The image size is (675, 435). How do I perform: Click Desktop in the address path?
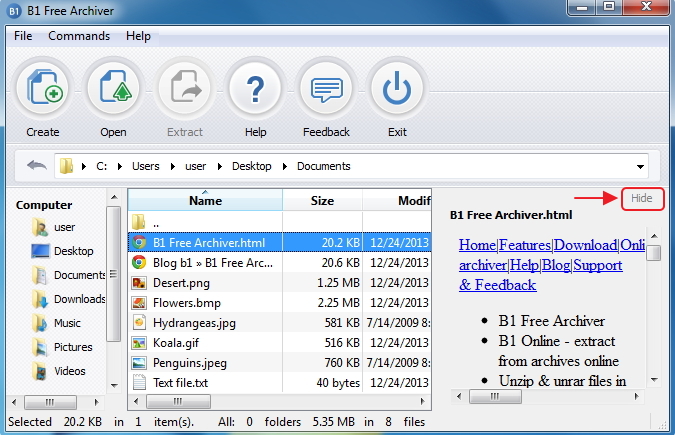coord(252,166)
